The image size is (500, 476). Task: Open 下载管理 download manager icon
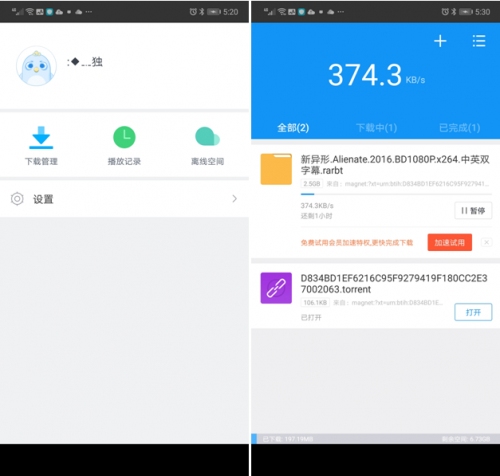(41, 137)
